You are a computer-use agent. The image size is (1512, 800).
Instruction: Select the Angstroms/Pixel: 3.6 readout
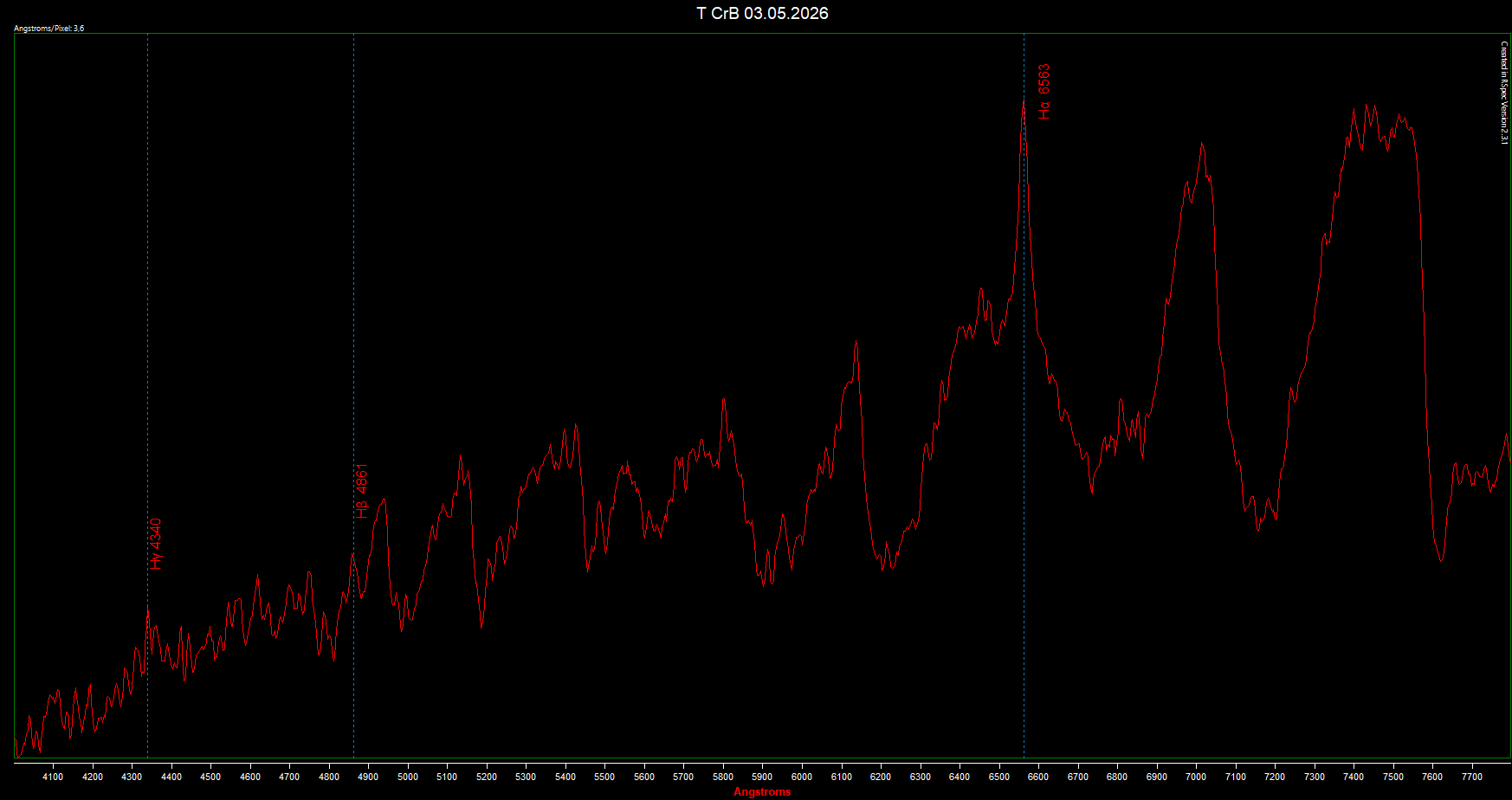click(x=49, y=29)
